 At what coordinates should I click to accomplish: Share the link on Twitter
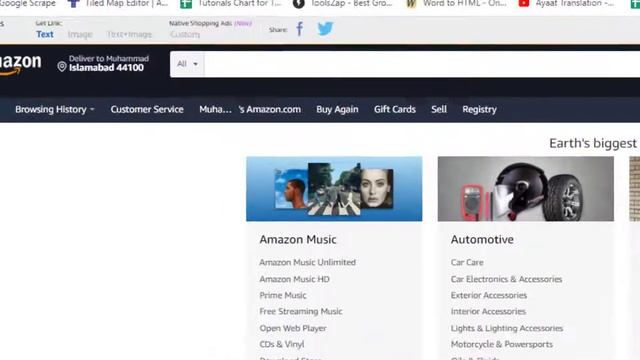[325, 29]
